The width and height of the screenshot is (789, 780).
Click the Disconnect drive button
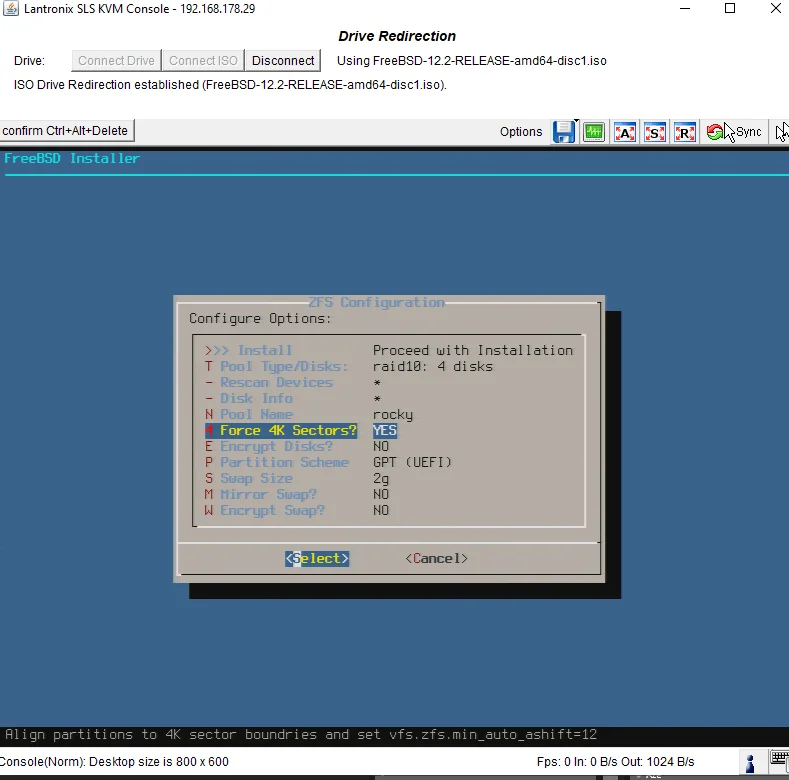(x=283, y=60)
